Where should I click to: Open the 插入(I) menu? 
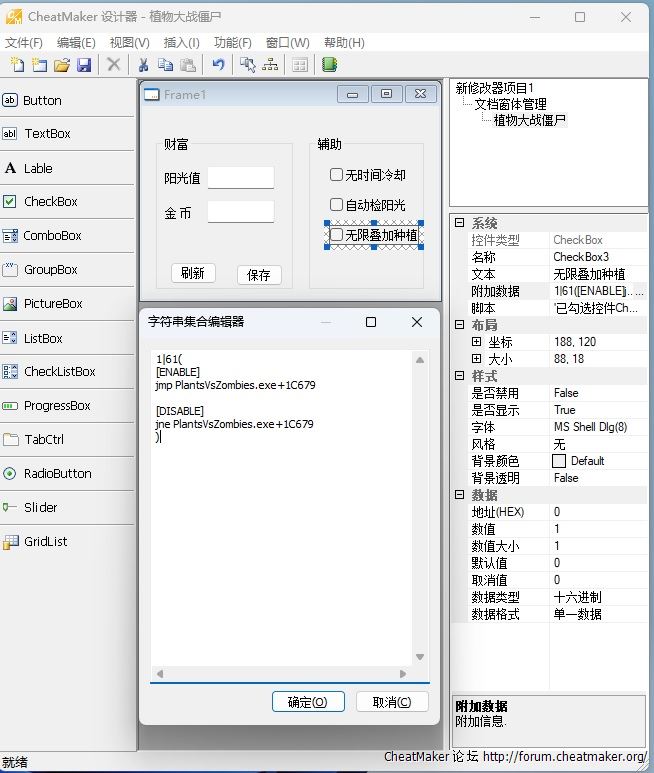181,43
